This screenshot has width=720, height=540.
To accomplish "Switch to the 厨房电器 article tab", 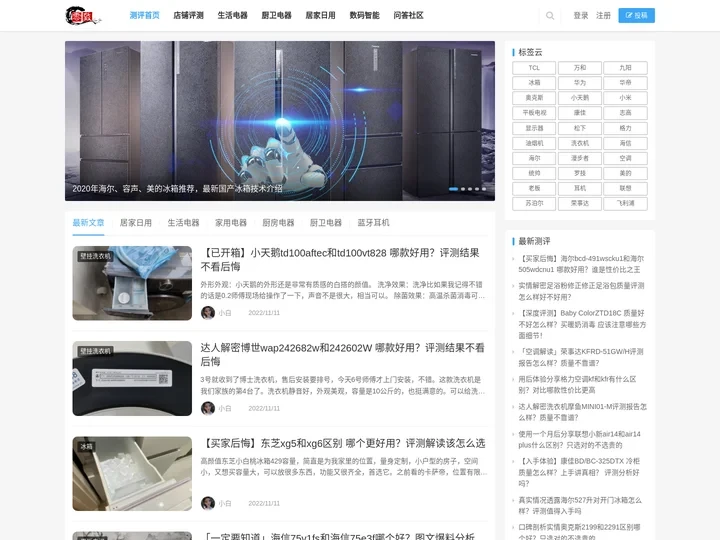I will [278, 223].
